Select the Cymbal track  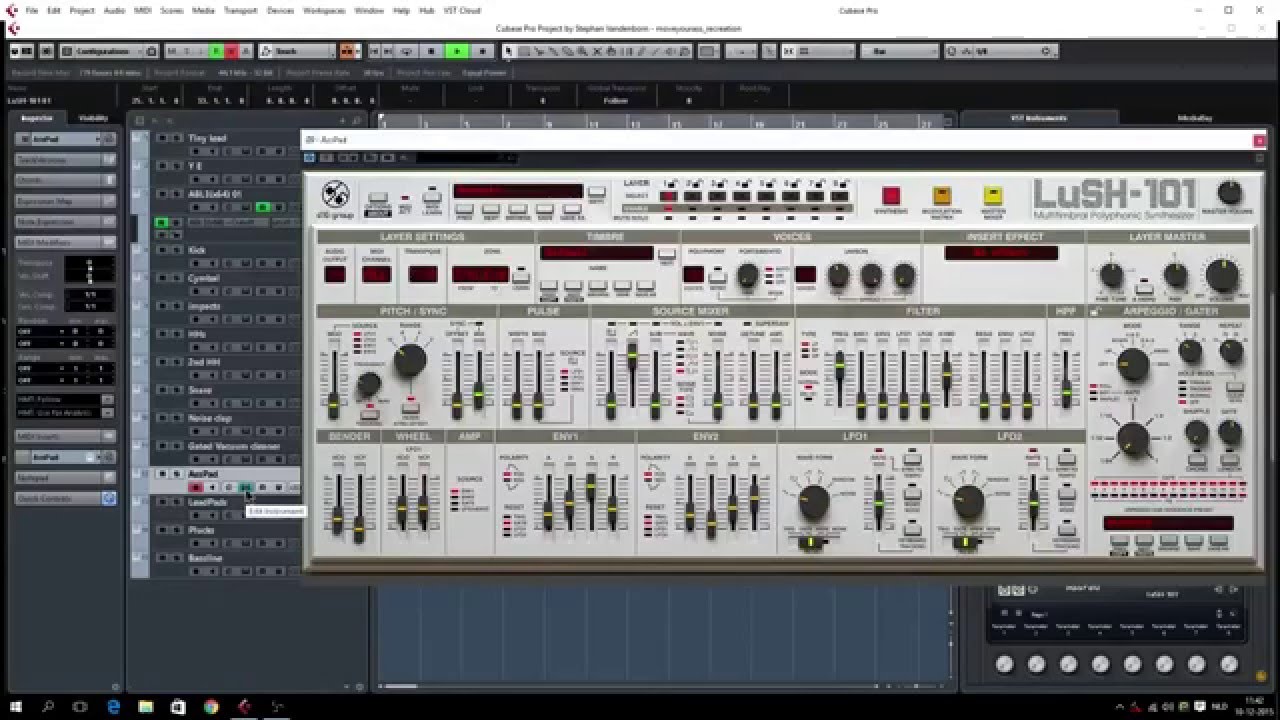click(x=203, y=278)
